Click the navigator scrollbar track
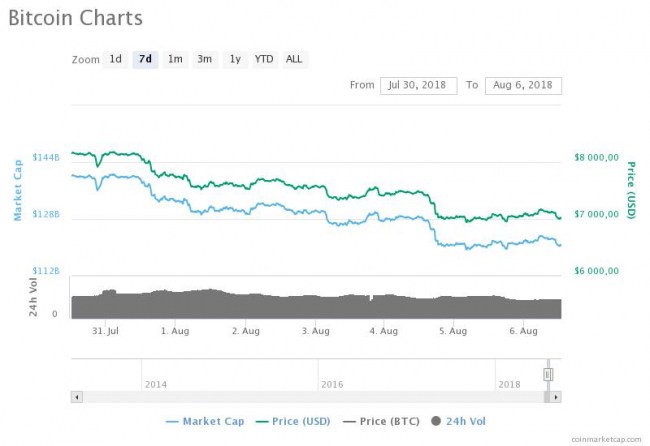 coord(300,397)
